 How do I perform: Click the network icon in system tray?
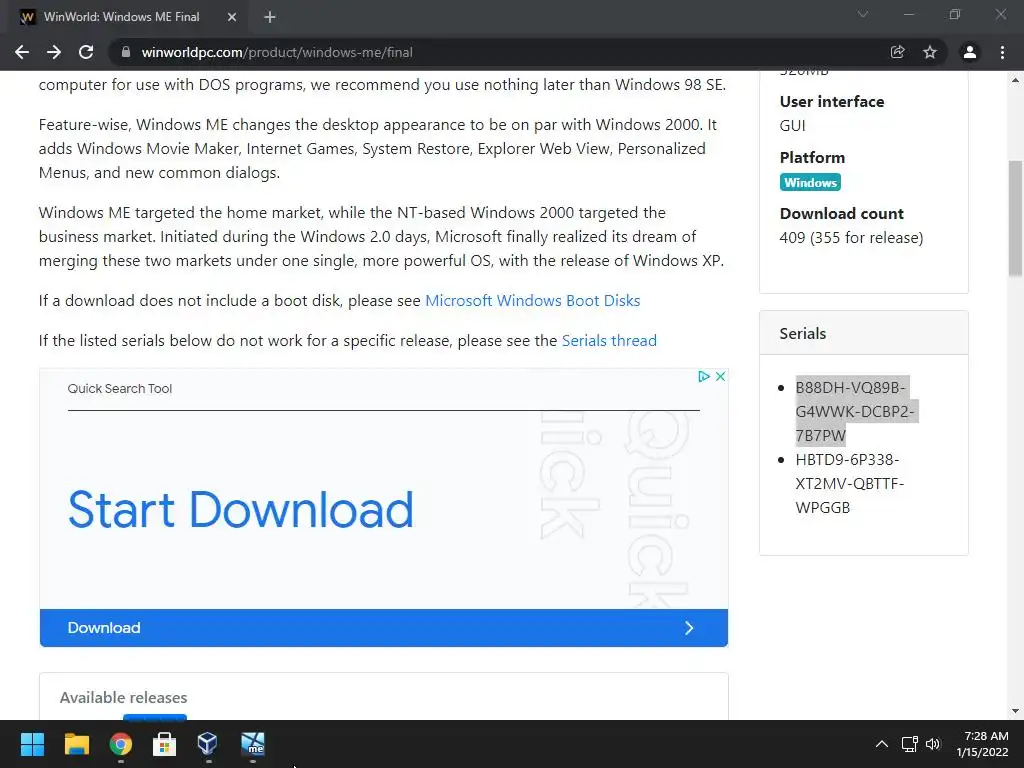pyautogui.click(x=910, y=744)
